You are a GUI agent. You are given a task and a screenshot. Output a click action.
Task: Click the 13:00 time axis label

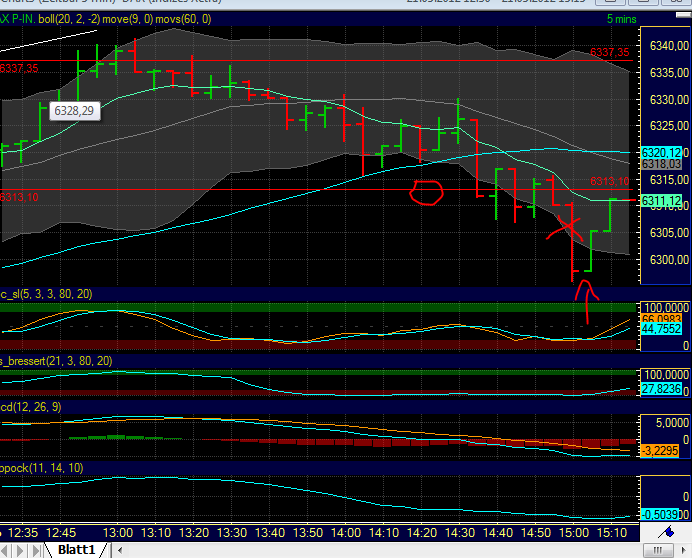pyautogui.click(x=118, y=533)
